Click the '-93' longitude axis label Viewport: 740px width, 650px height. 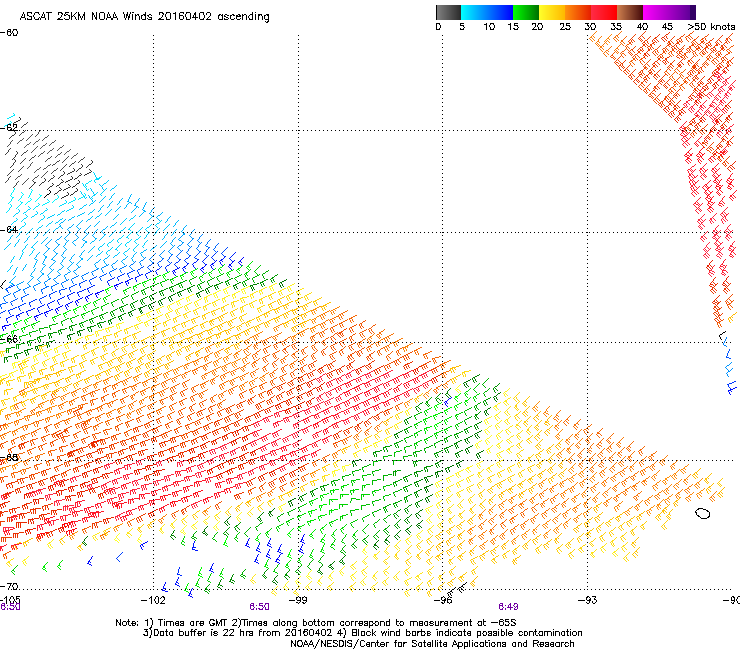(587, 600)
